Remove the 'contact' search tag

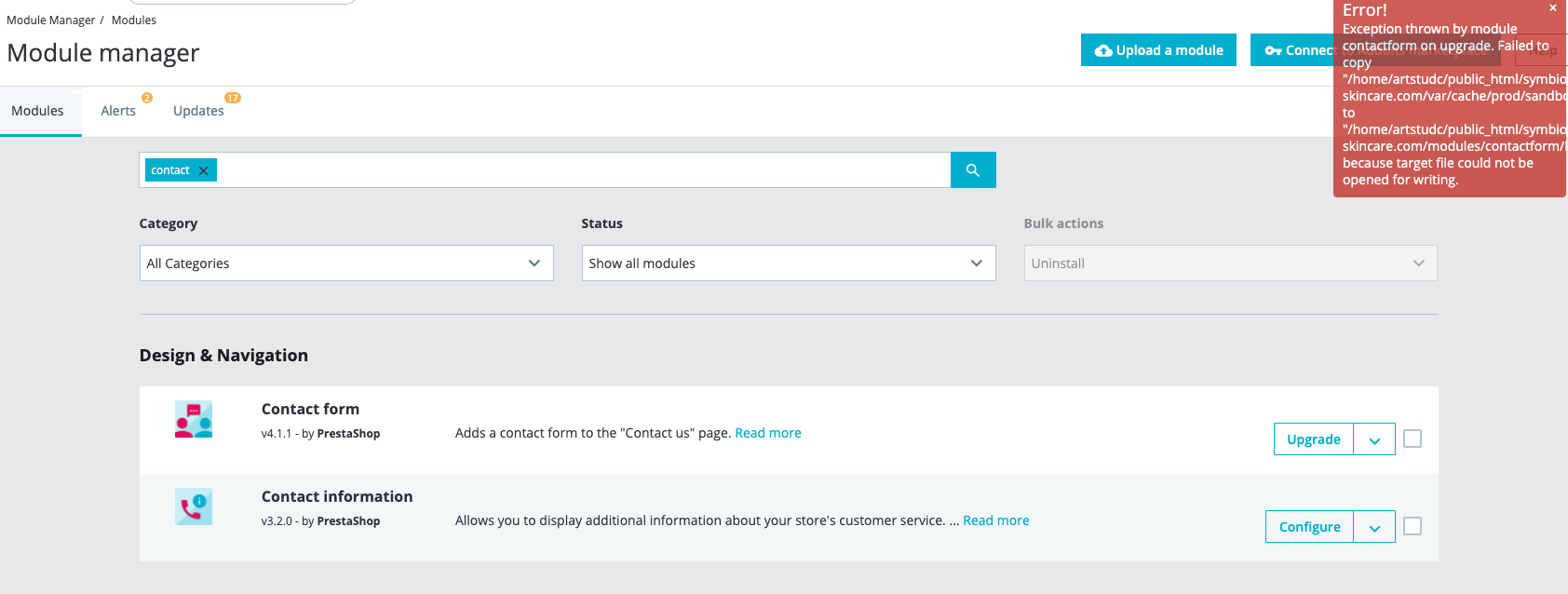tap(203, 170)
